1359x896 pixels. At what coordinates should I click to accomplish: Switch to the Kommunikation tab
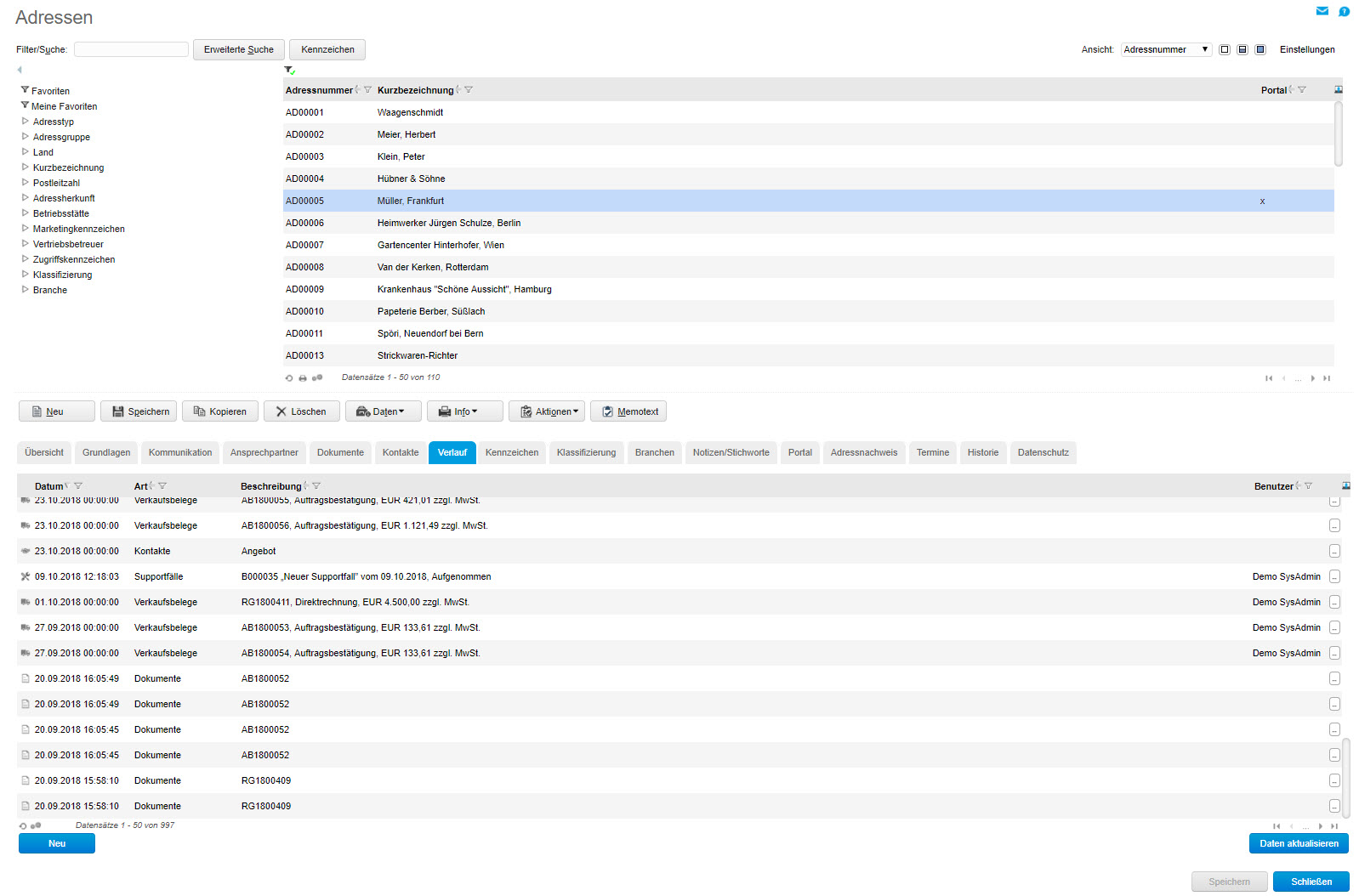tap(180, 453)
